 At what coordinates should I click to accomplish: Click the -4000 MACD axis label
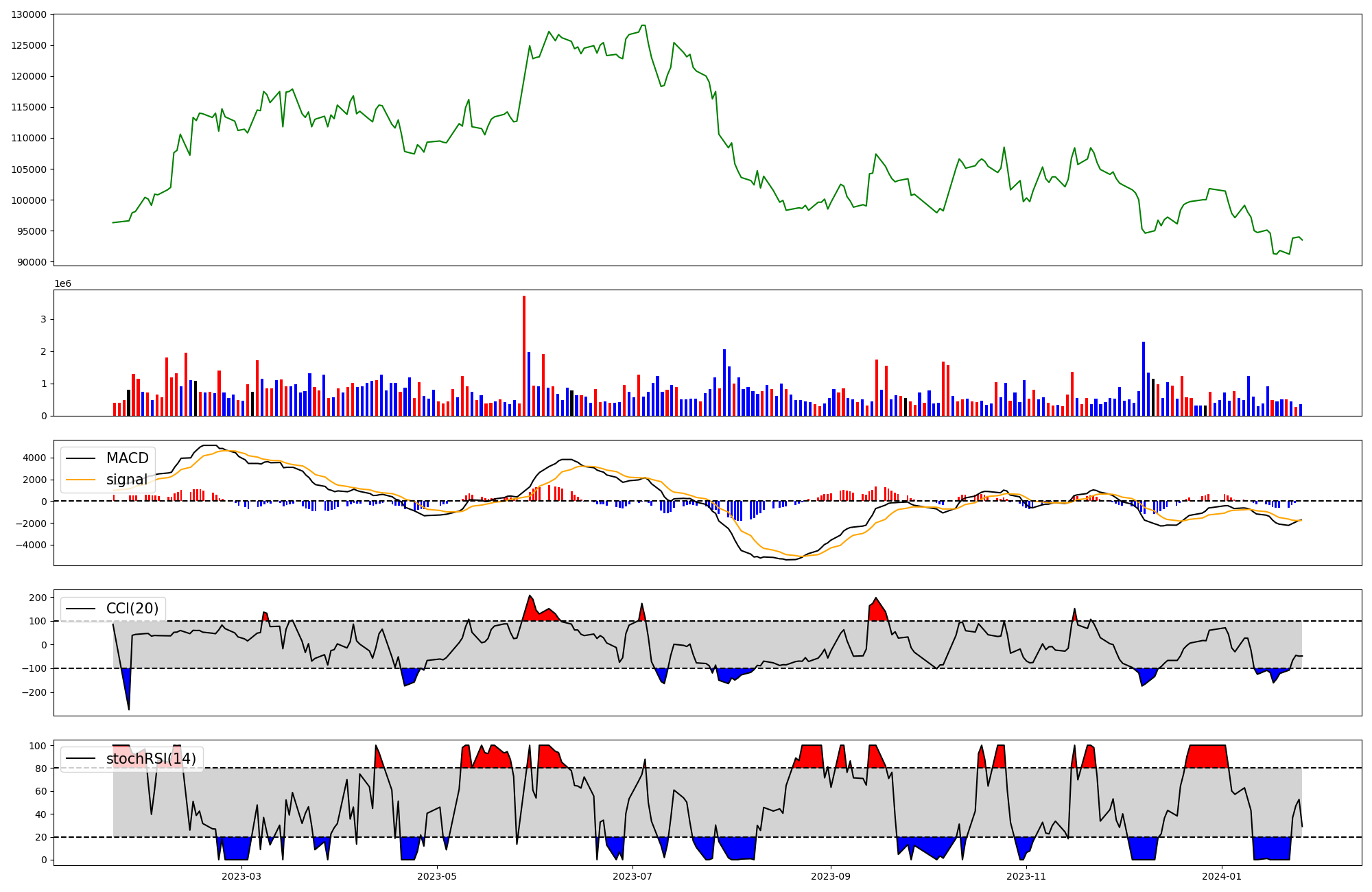(30, 545)
